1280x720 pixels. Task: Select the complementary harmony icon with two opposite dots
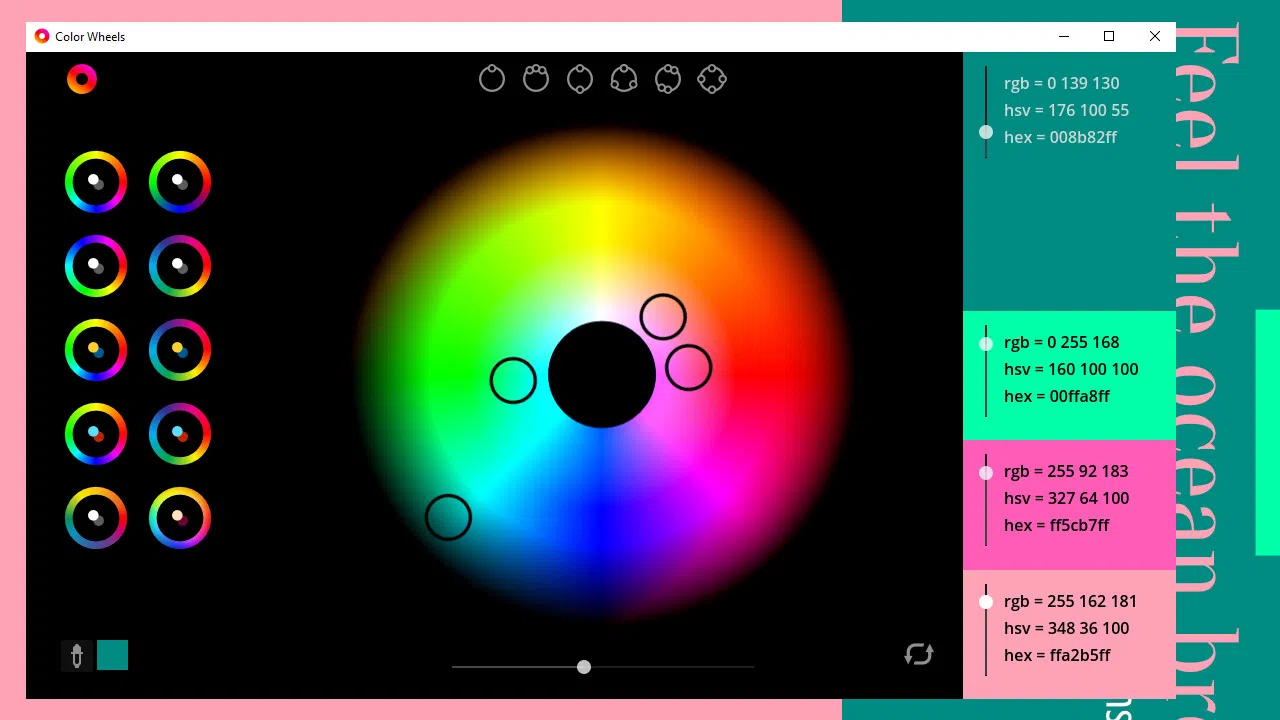[x=580, y=78]
